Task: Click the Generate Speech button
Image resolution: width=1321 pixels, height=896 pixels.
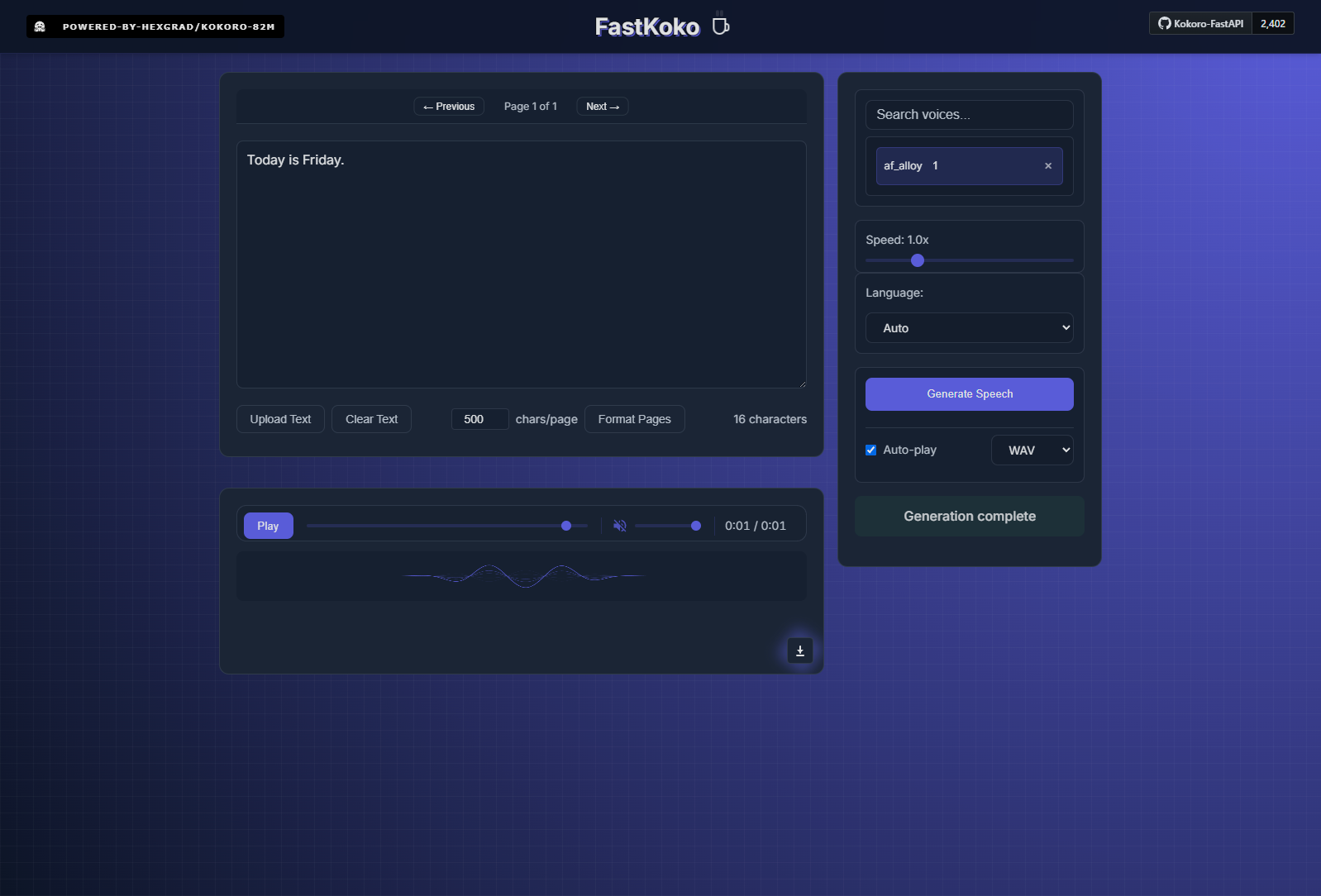Action: [x=969, y=394]
